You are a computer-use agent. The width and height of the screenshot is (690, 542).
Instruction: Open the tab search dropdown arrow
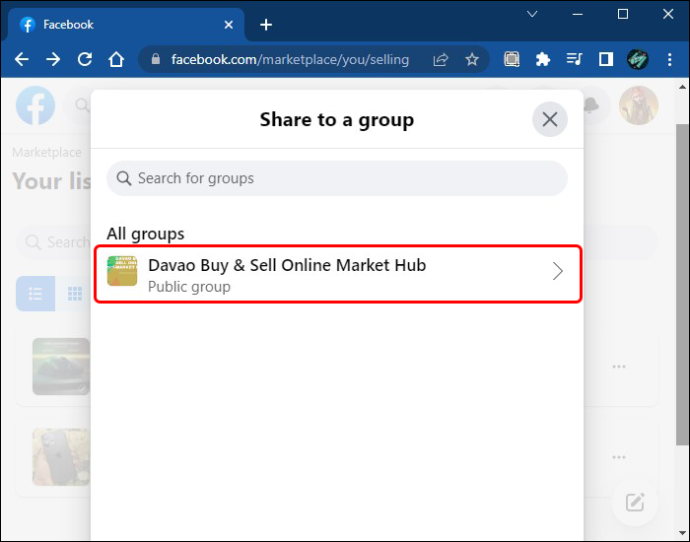[532, 14]
